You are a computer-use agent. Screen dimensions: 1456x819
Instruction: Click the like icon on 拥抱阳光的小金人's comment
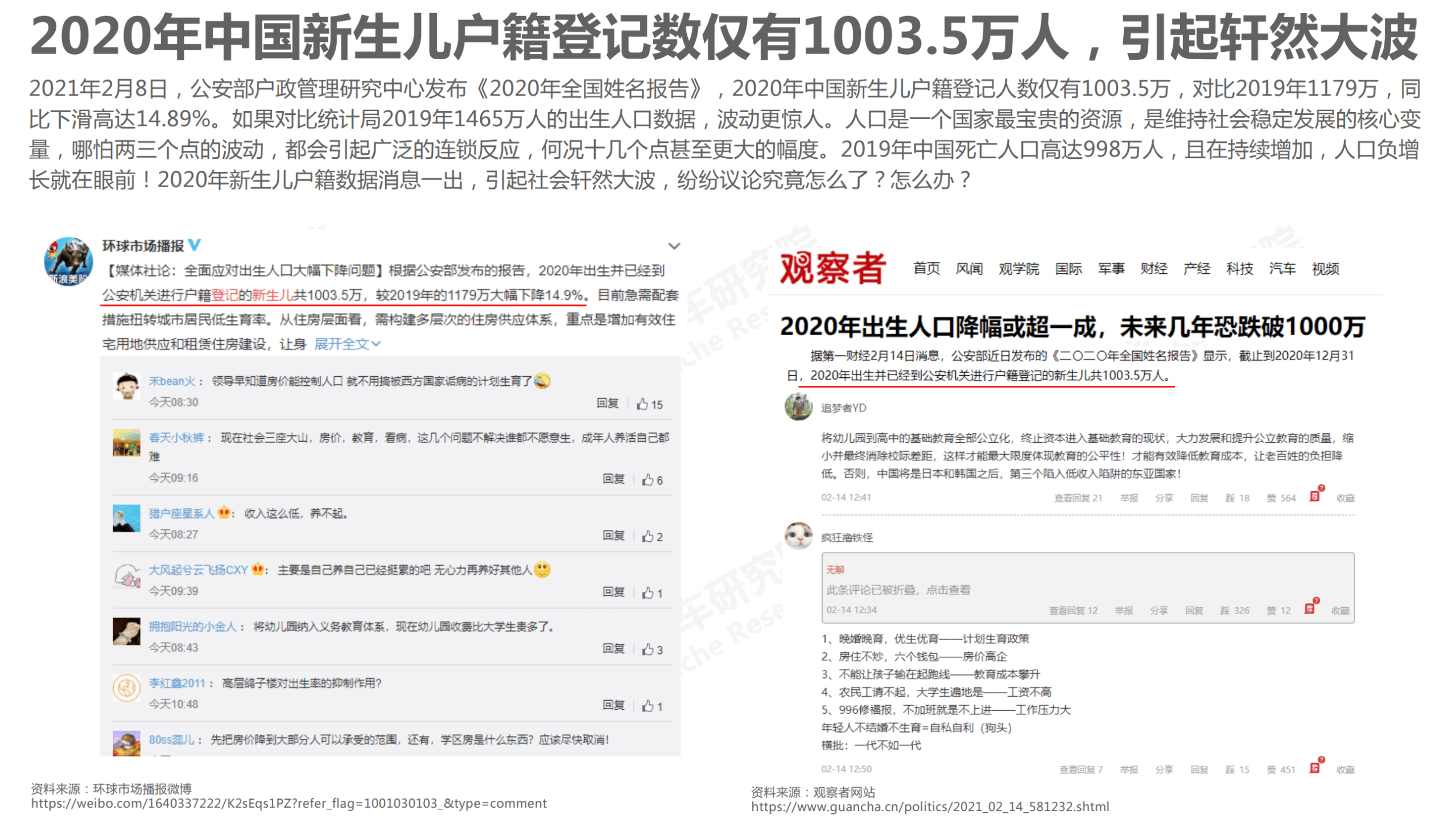649,648
